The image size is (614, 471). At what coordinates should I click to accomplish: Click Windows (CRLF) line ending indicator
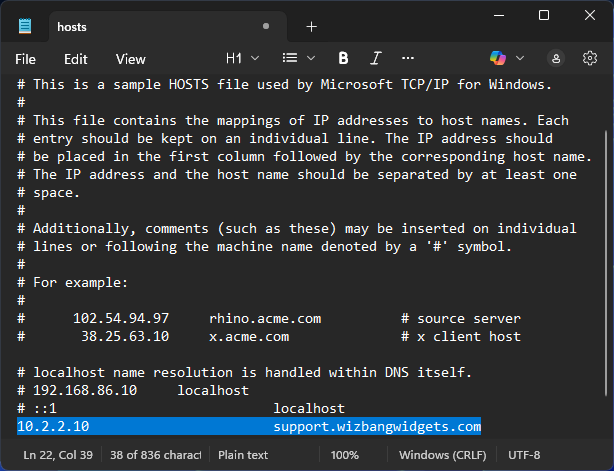pos(442,455)
